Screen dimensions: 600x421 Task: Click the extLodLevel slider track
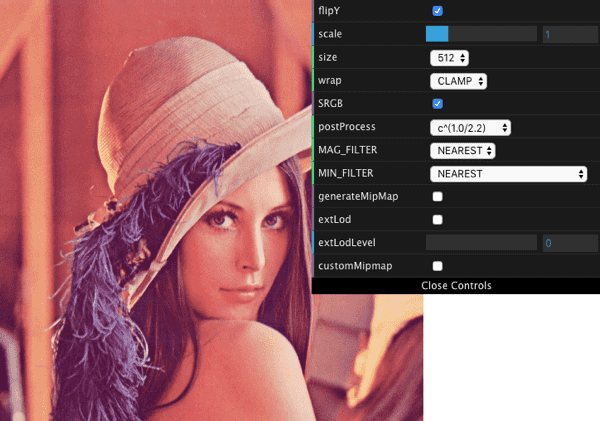[481, 243]
